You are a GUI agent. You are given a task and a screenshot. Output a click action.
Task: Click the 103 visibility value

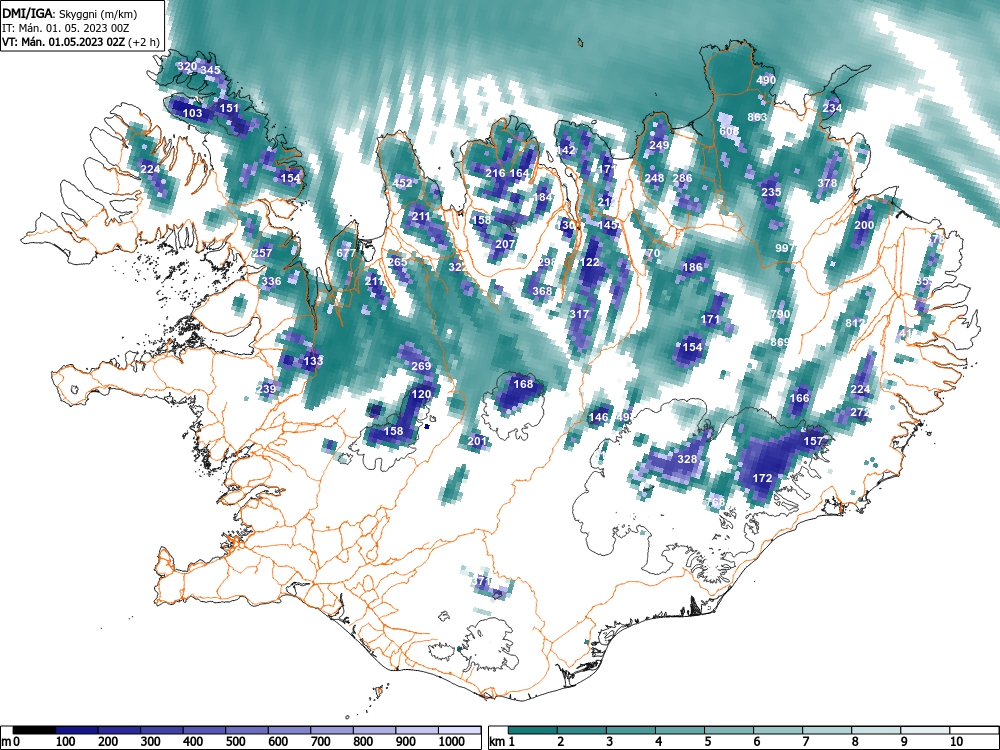coord(193,114)
